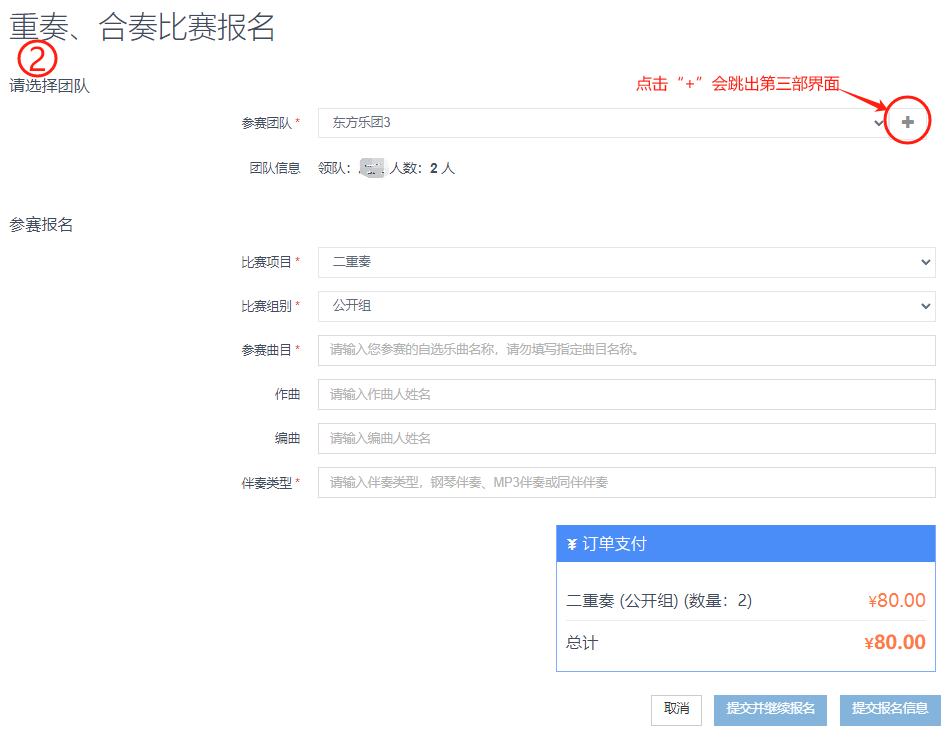Open the 比赛组别 dropdown showing 公开组
This screenshot has width=944, height=732.
tap(626, 306)
